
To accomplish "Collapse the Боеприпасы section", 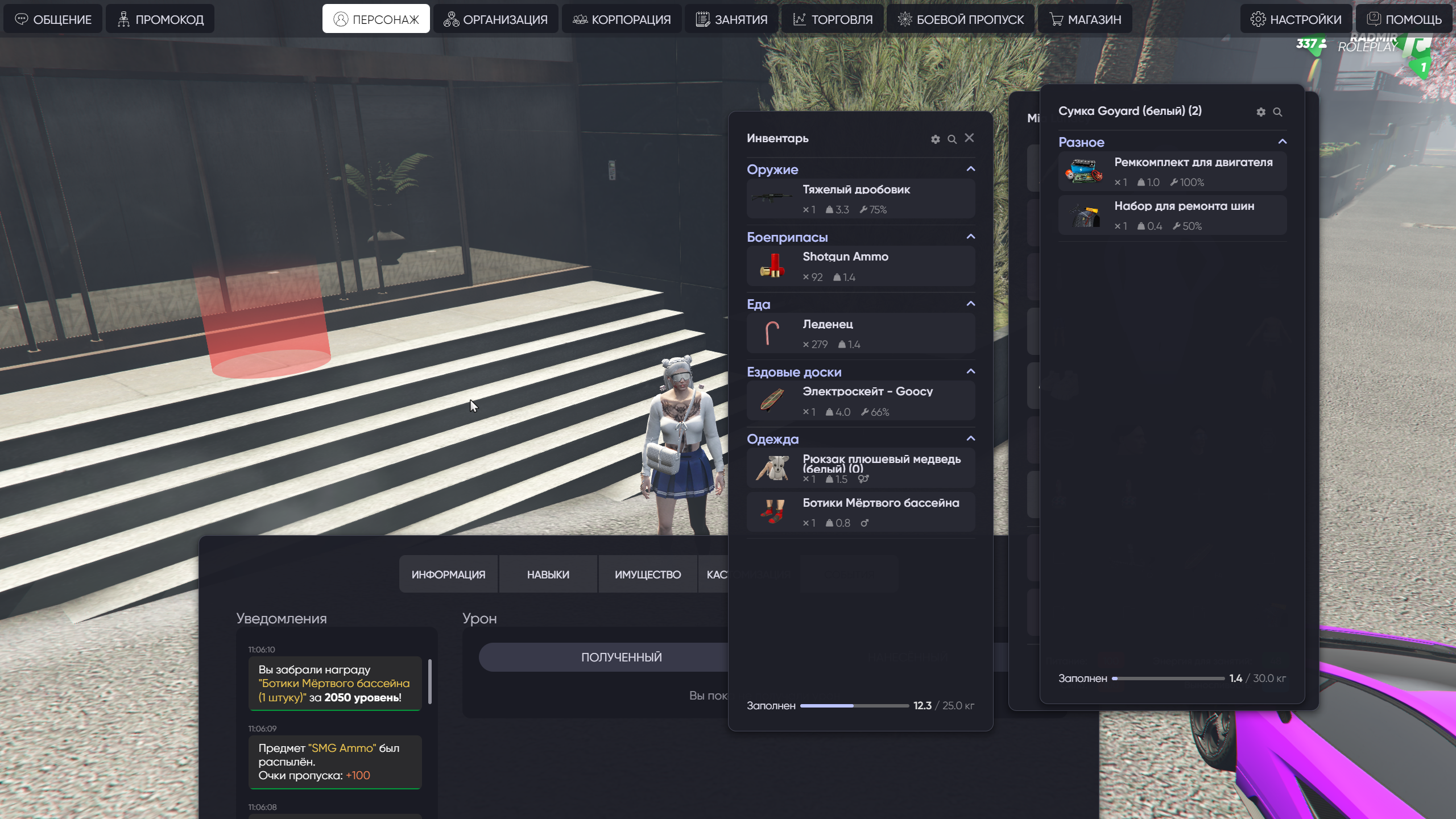I will pyautogui.click(x=971, y=237).
